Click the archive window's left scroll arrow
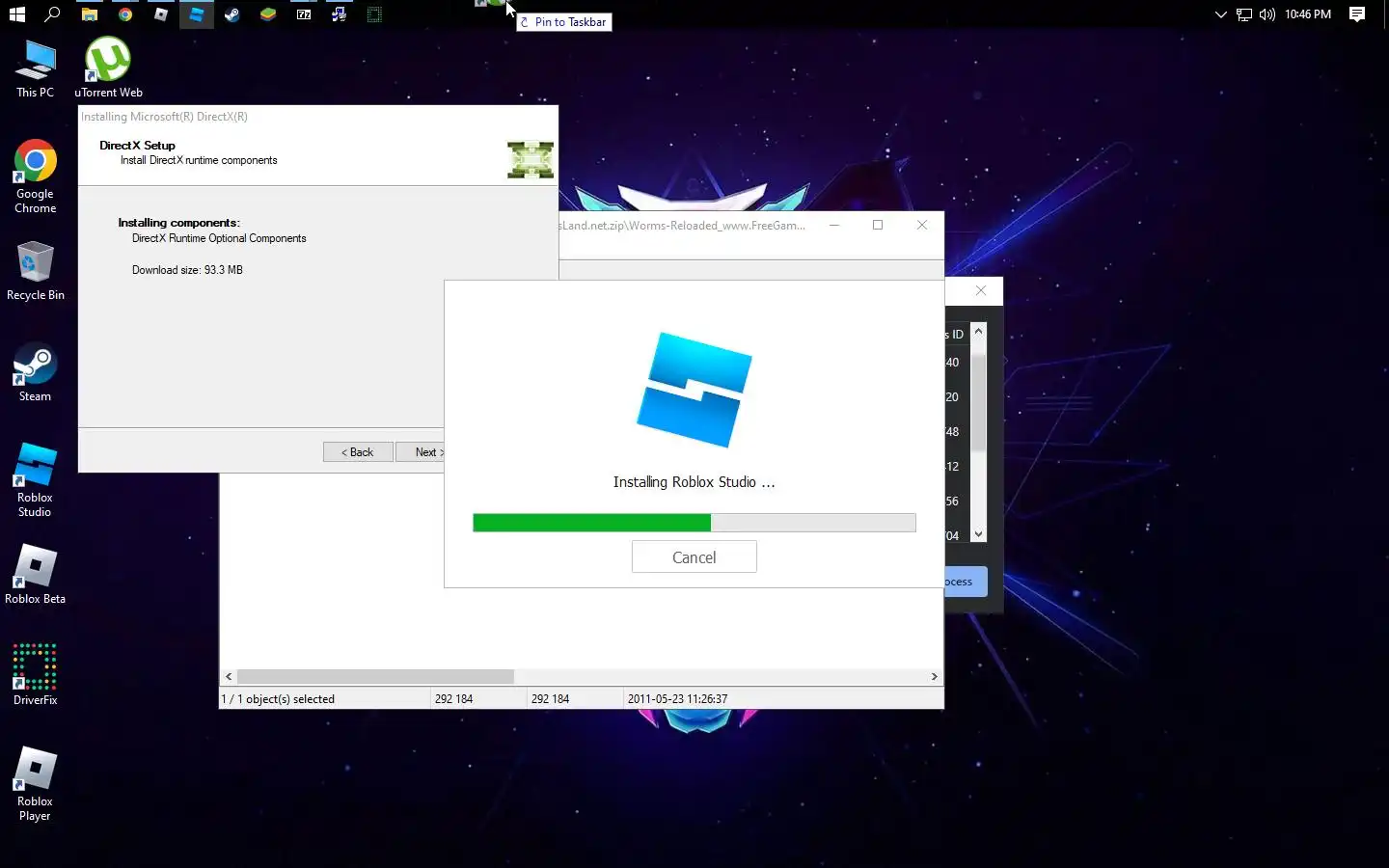This screenshot has height=868, width=1389. (x=229, y=677)
